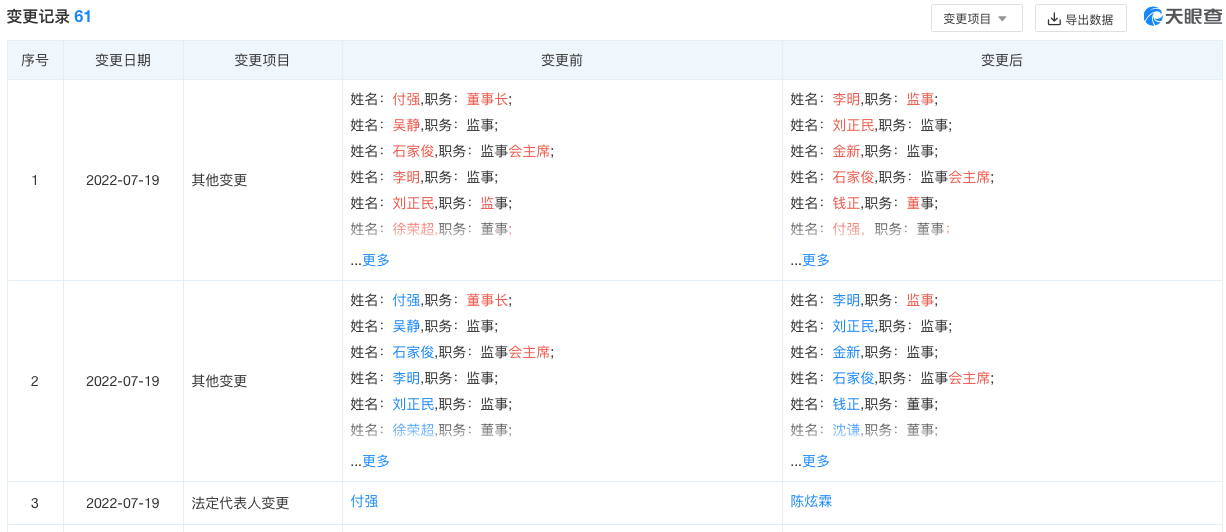Click the 序号 column header
Screen dimensions: 1226x532
tap(35, 60)
